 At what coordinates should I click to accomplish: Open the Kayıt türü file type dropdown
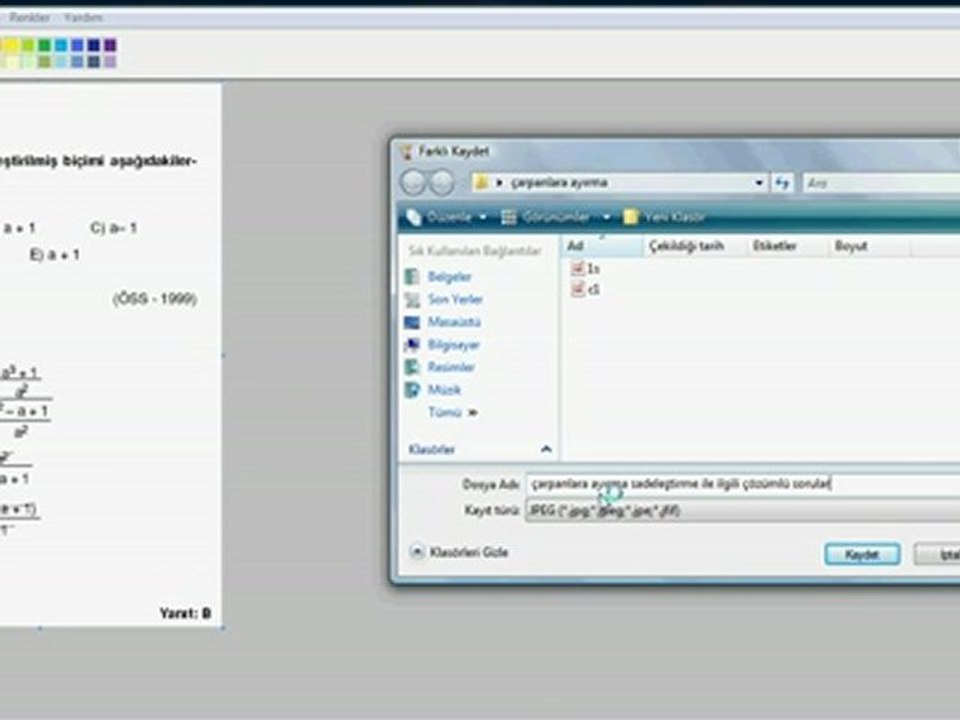[742, 511]
